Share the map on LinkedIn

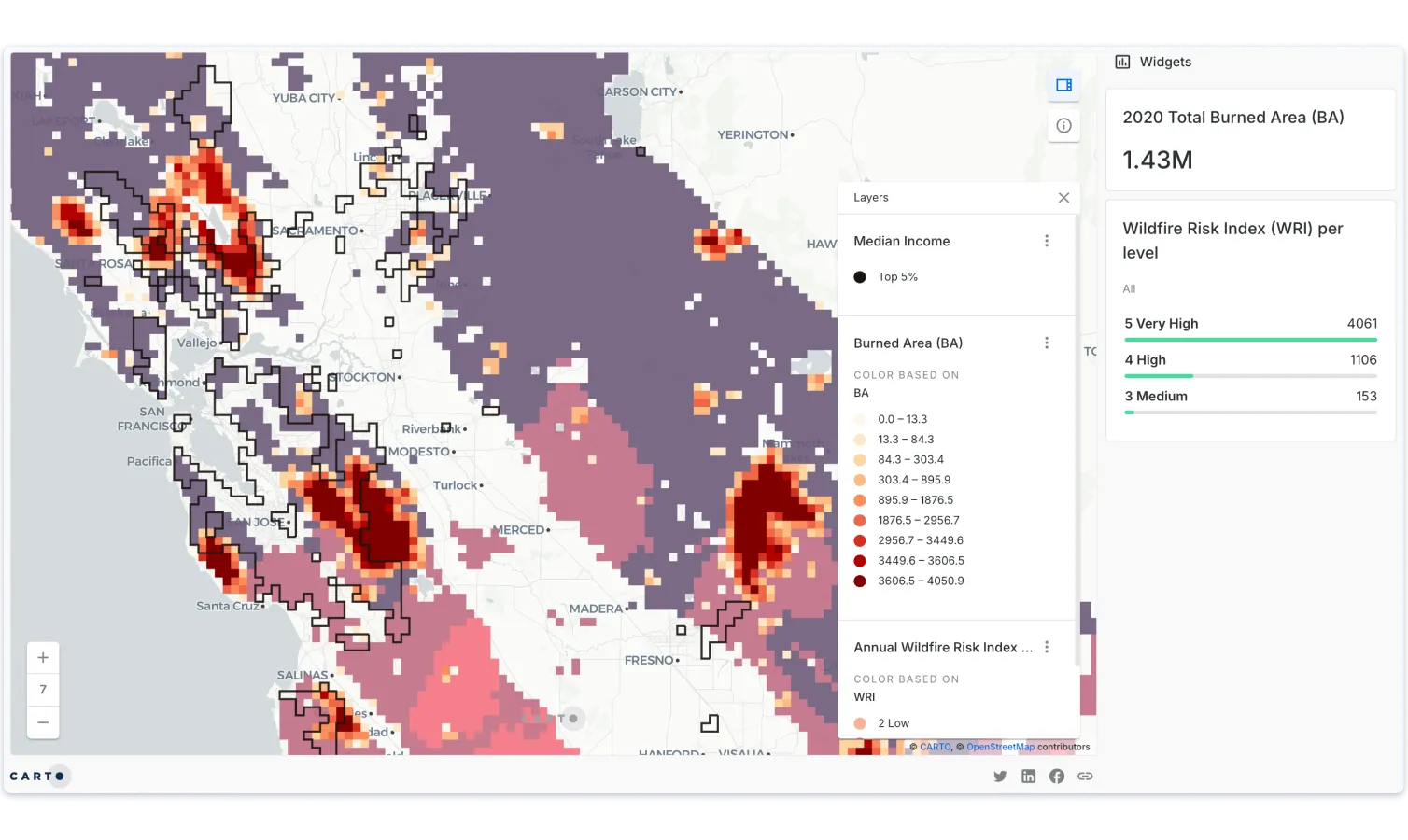tap(1028, 776)
